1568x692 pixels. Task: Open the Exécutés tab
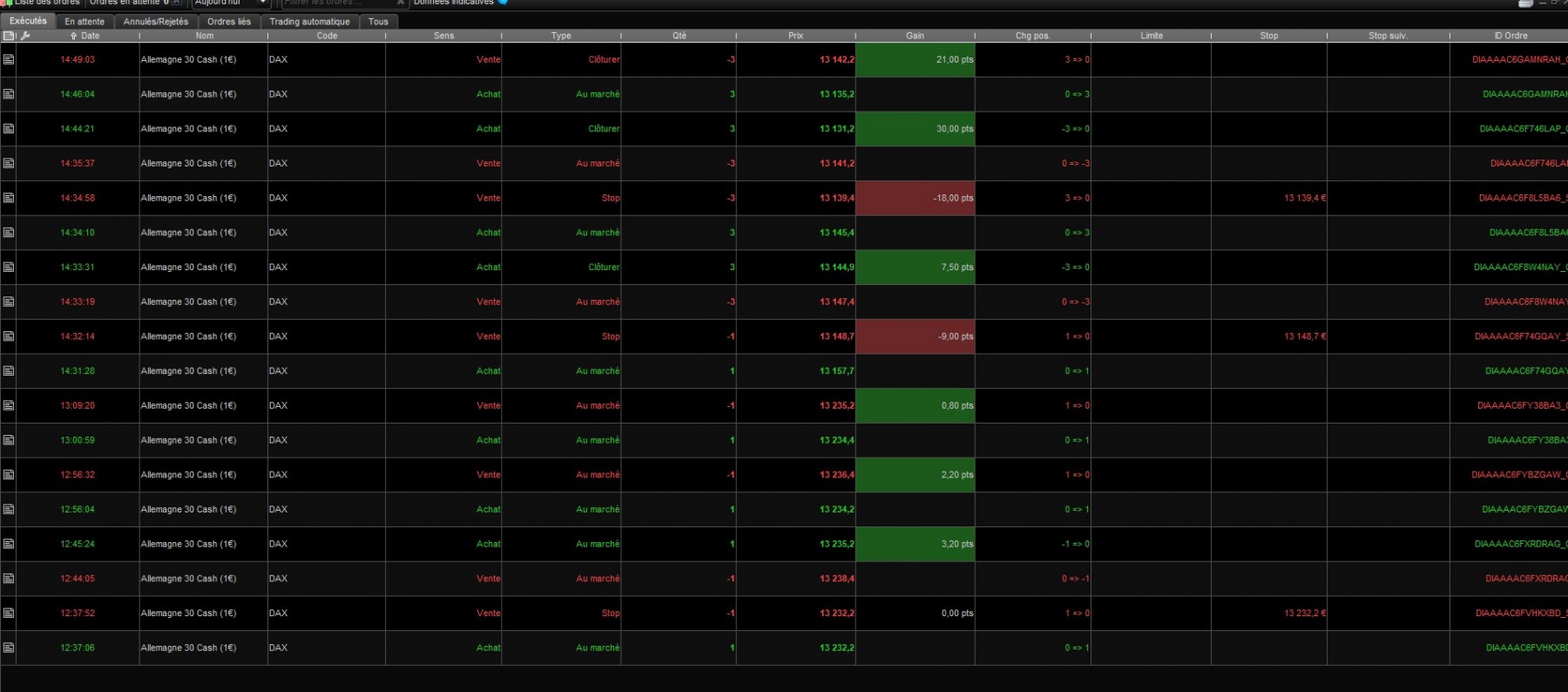(x=28, y=21)
